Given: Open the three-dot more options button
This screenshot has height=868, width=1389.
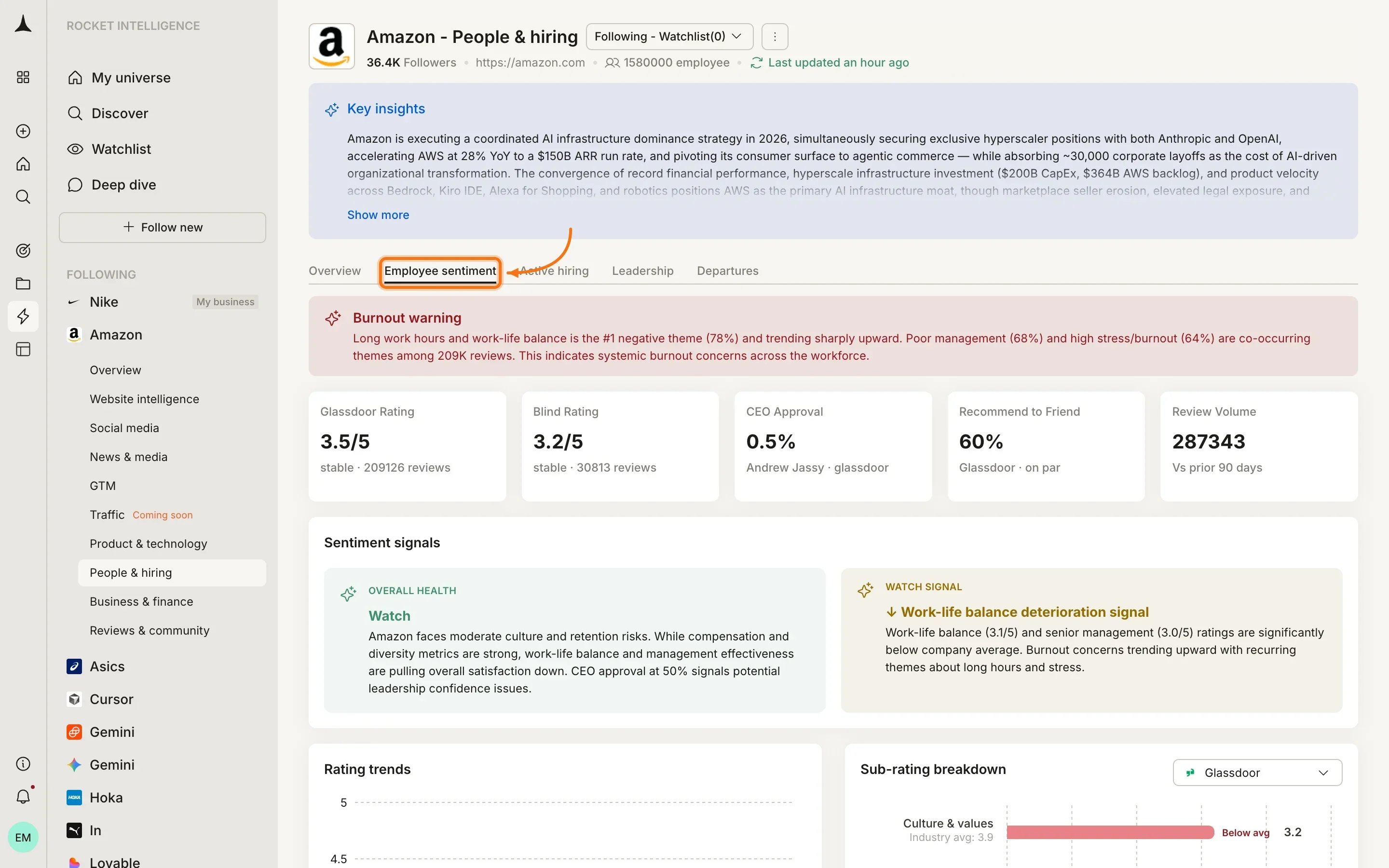Looking at the screenshot, I should click(775, 37).
